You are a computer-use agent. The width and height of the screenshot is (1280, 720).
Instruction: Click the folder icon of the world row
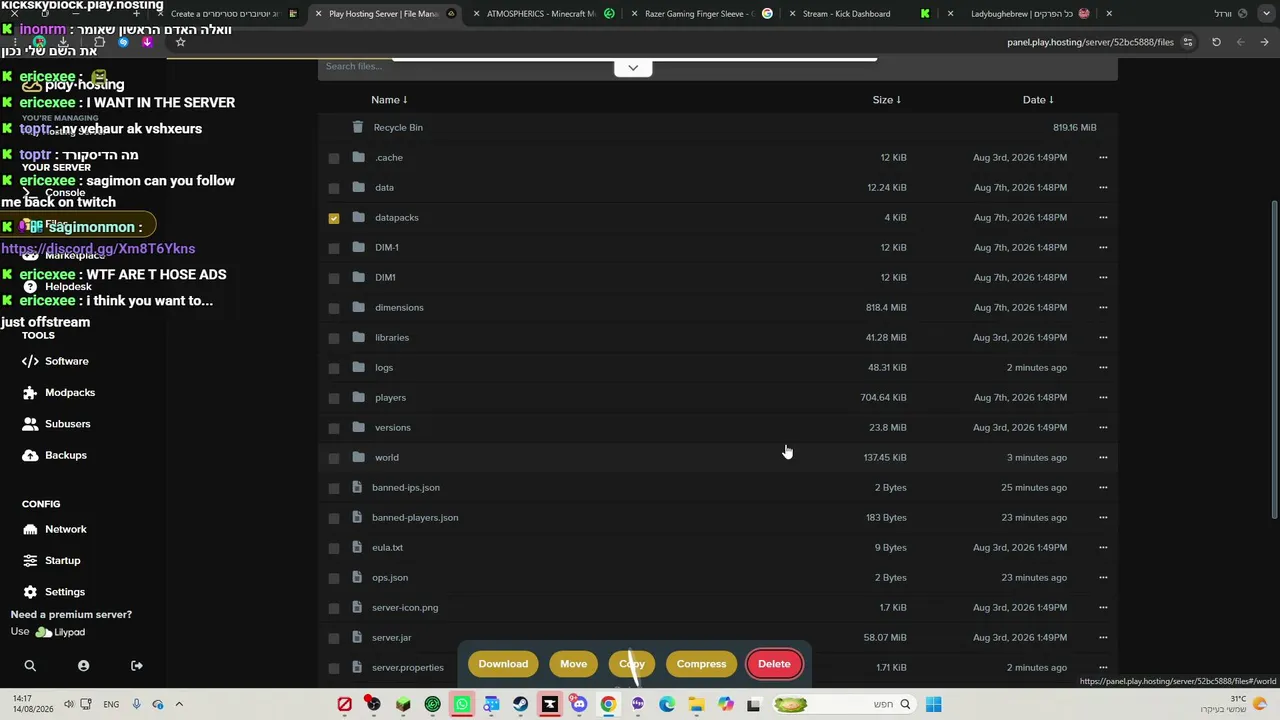point(358,457)
